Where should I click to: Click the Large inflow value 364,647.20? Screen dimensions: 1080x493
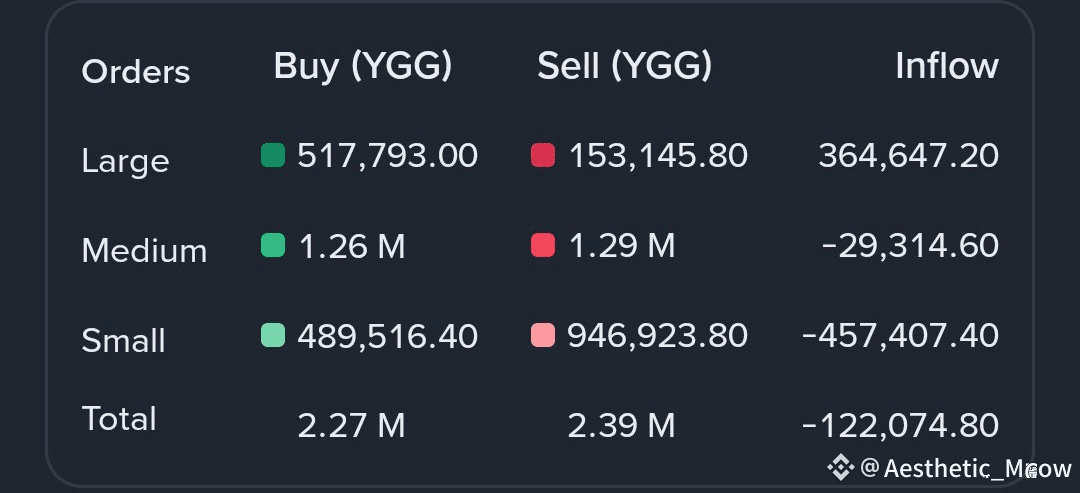[908, 156]
